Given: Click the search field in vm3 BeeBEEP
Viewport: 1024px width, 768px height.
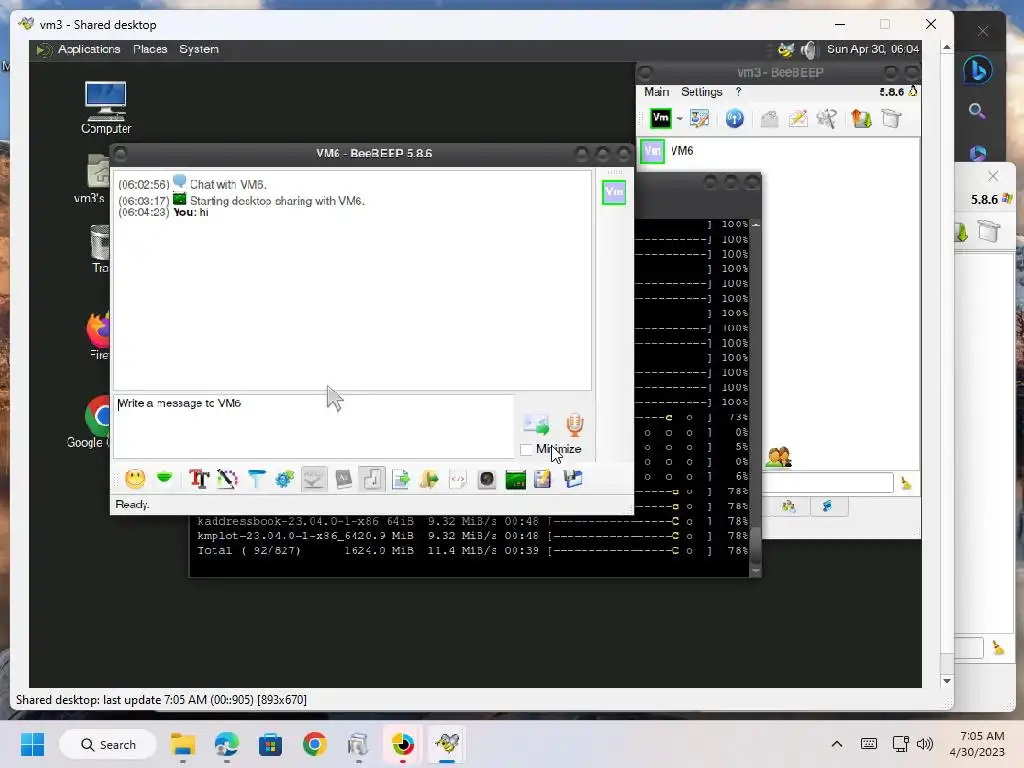Looking at the screenshot, I should coord(827,483).
